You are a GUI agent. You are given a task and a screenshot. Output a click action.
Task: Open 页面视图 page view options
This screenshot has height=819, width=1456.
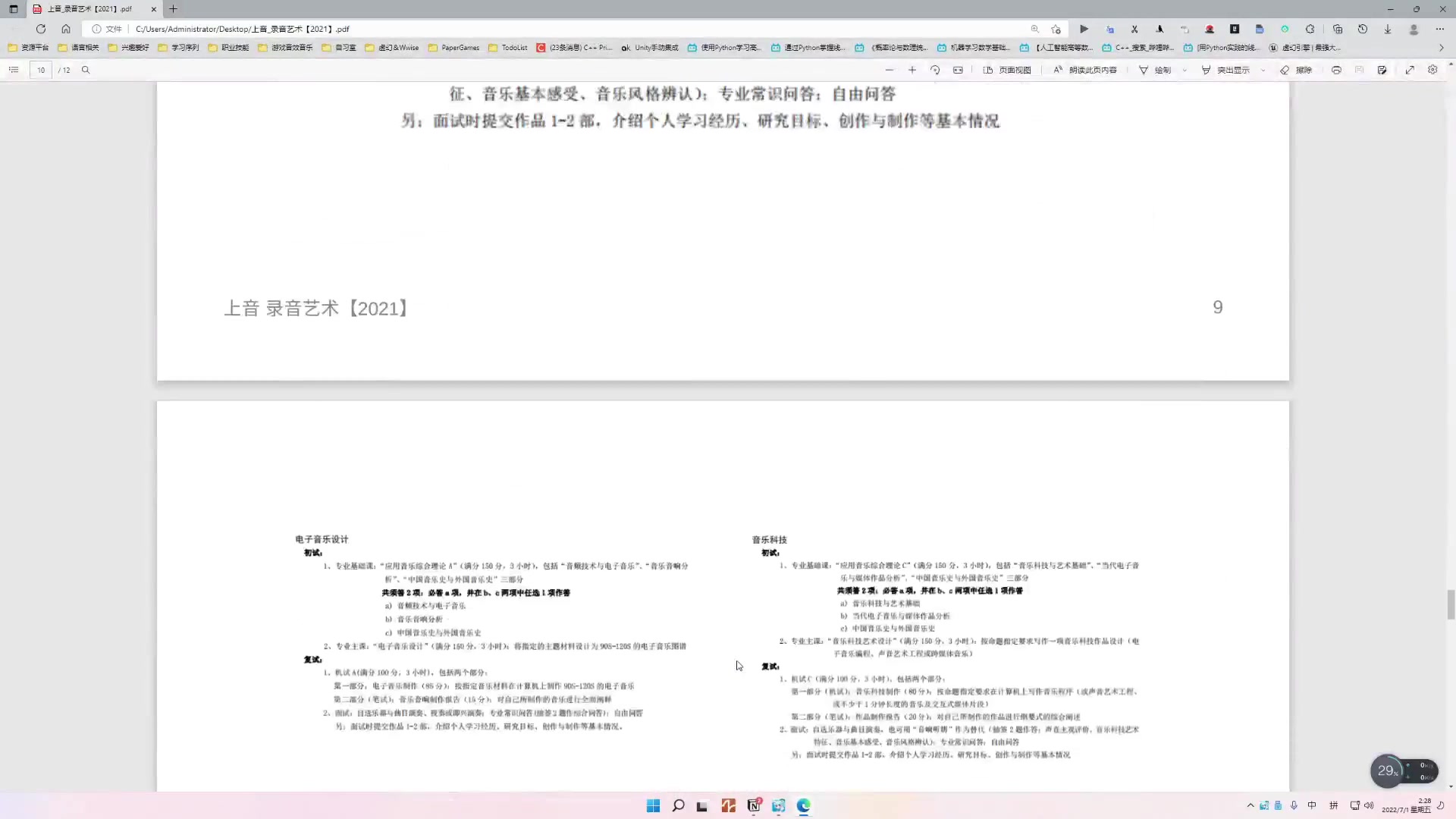pos(1007,70)
